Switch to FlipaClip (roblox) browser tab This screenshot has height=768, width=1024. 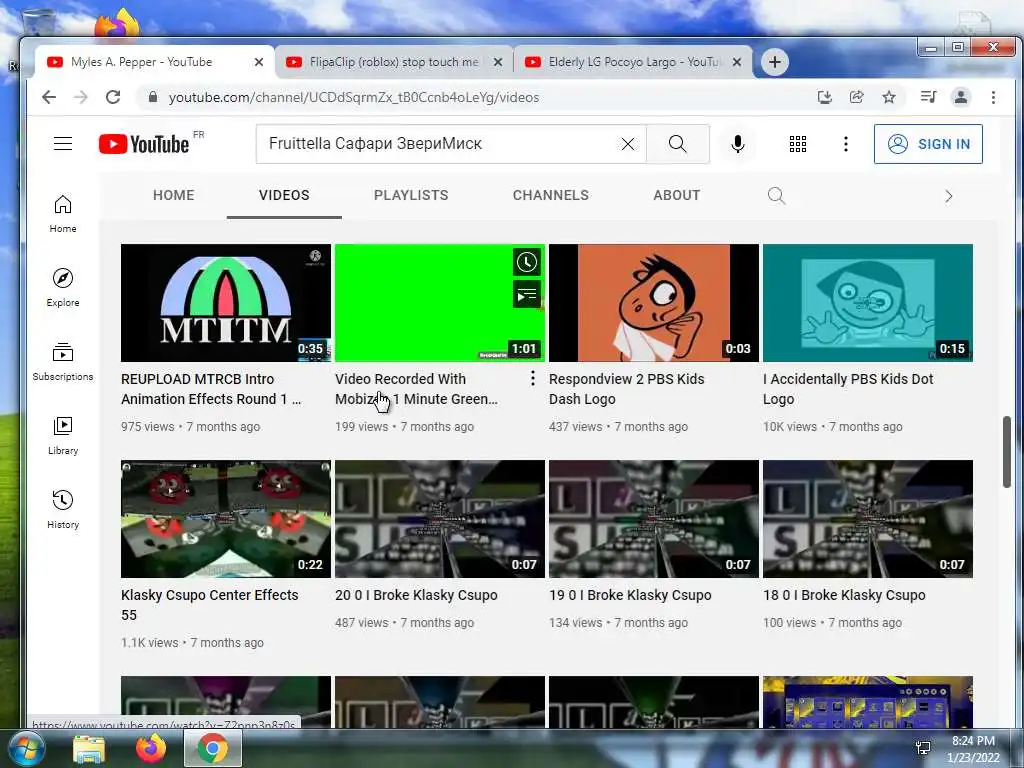(x=394, y=62)
